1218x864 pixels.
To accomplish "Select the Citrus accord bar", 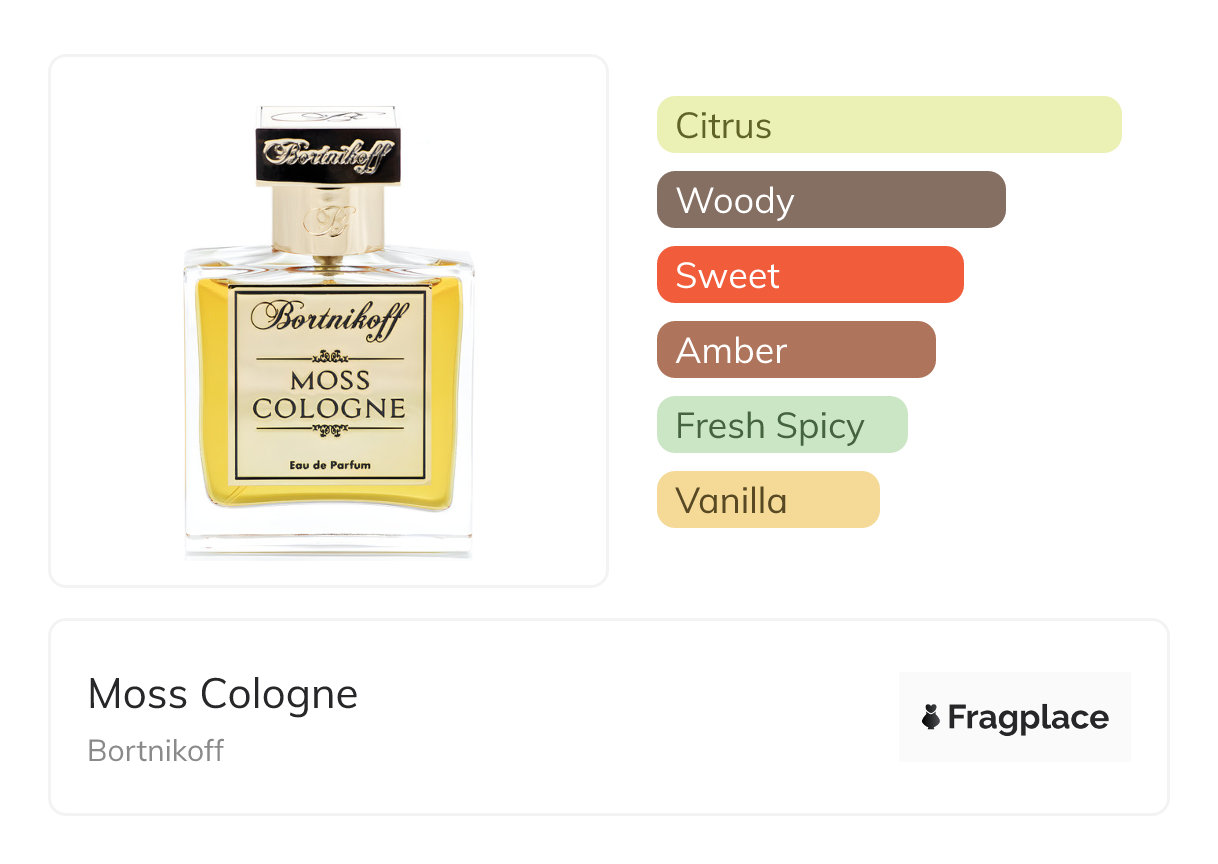I will 889,125.
